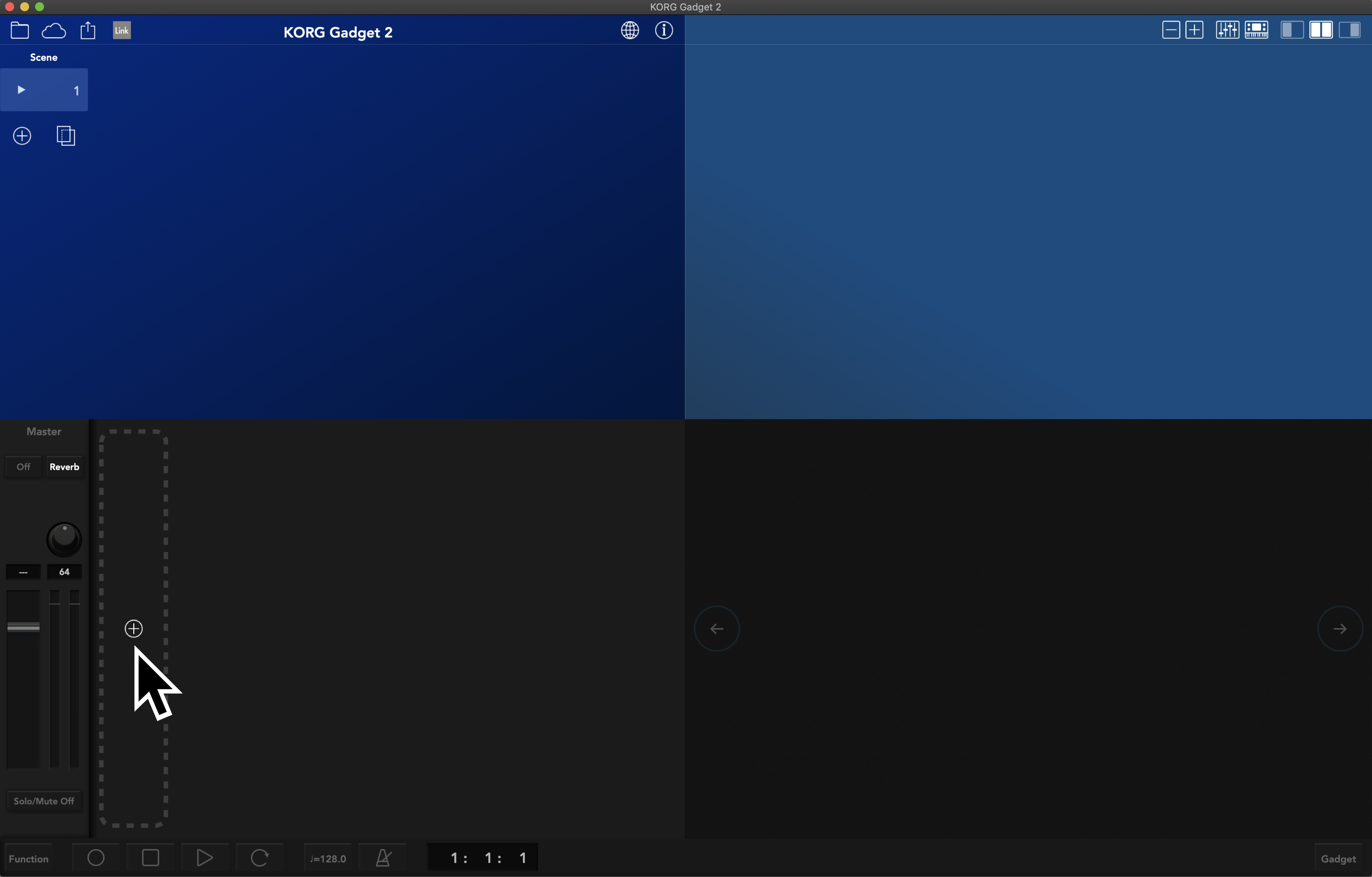
Task: Click the KORG Gadget 2 song title
Action: 338,32
